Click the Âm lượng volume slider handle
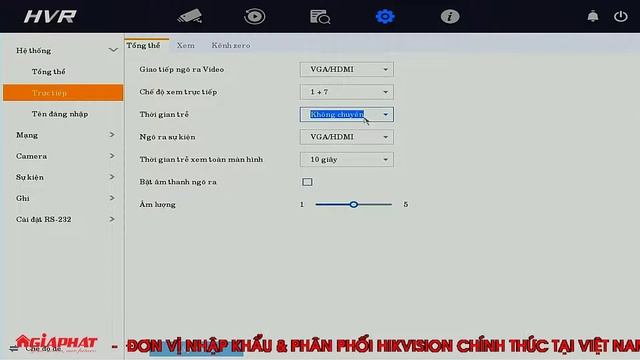The height and width of the screenshot is (360, 640). click(353, 204)
